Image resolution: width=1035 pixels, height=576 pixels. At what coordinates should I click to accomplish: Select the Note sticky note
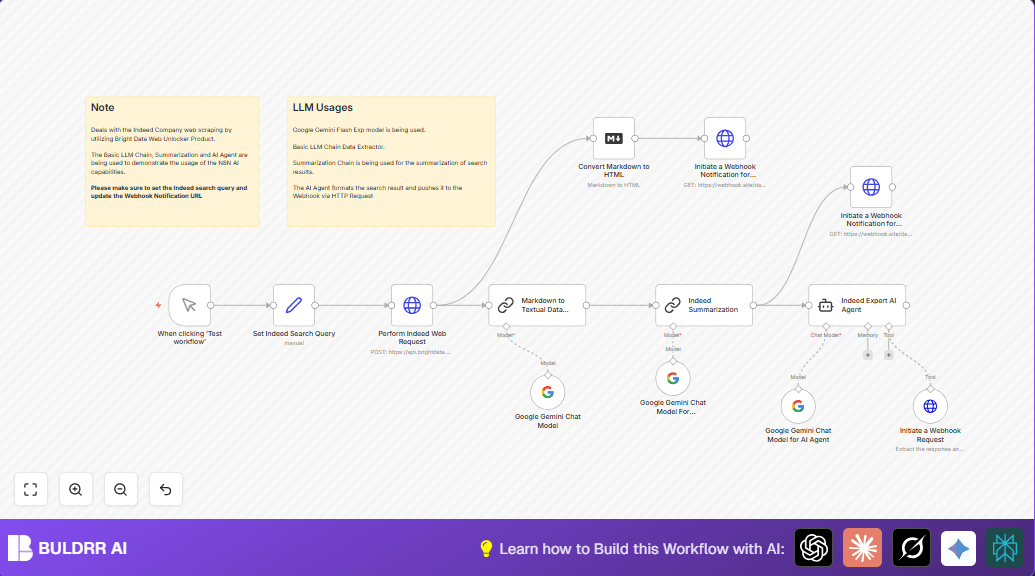coord(172,162)
